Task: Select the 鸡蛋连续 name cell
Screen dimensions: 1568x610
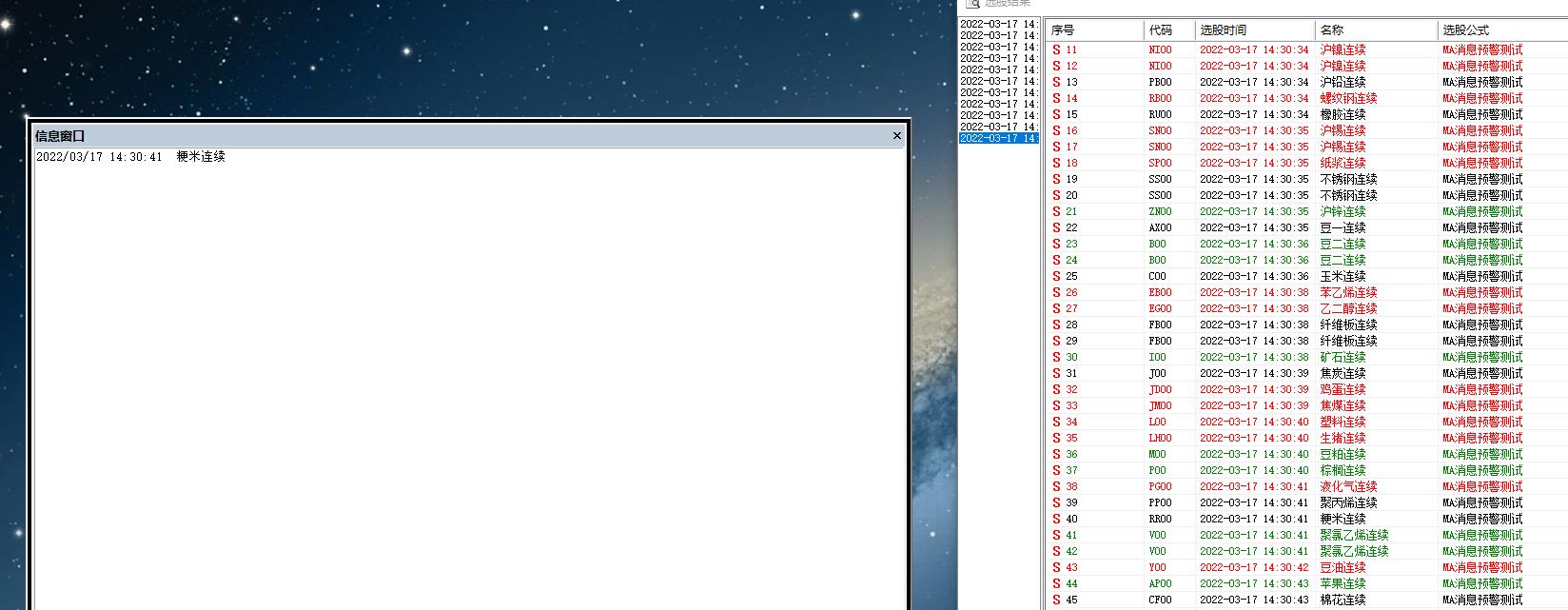Action: [1343, 389]
